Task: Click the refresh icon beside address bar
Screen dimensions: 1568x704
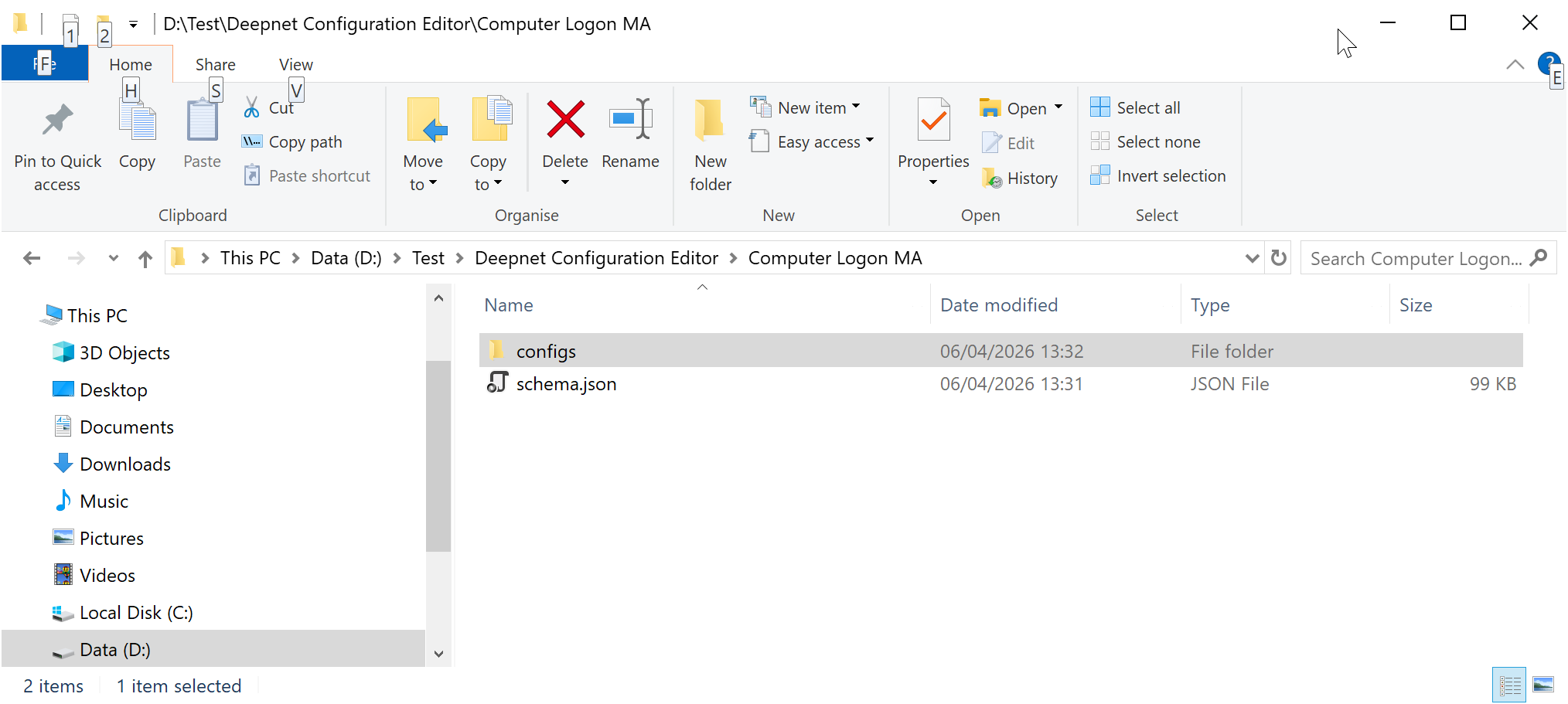Action: point(1279,258)
